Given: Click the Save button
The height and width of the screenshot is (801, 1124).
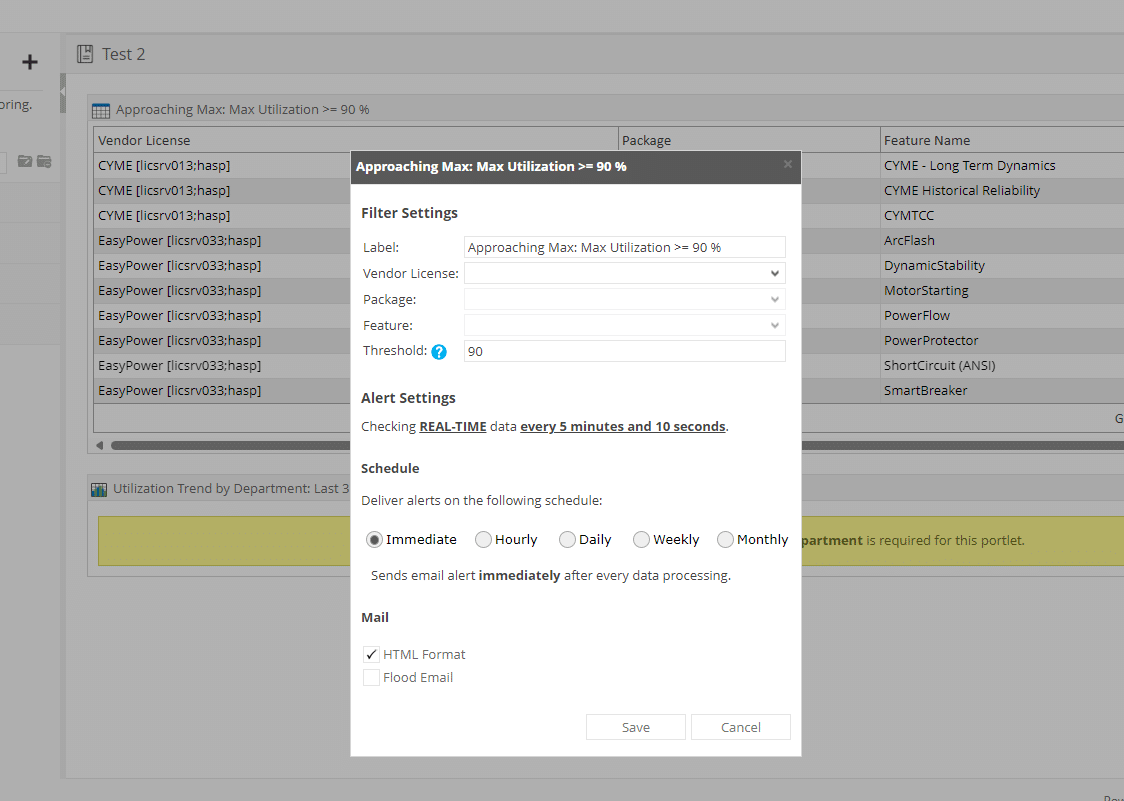Looking at the screenshot, I should [635, 727].
